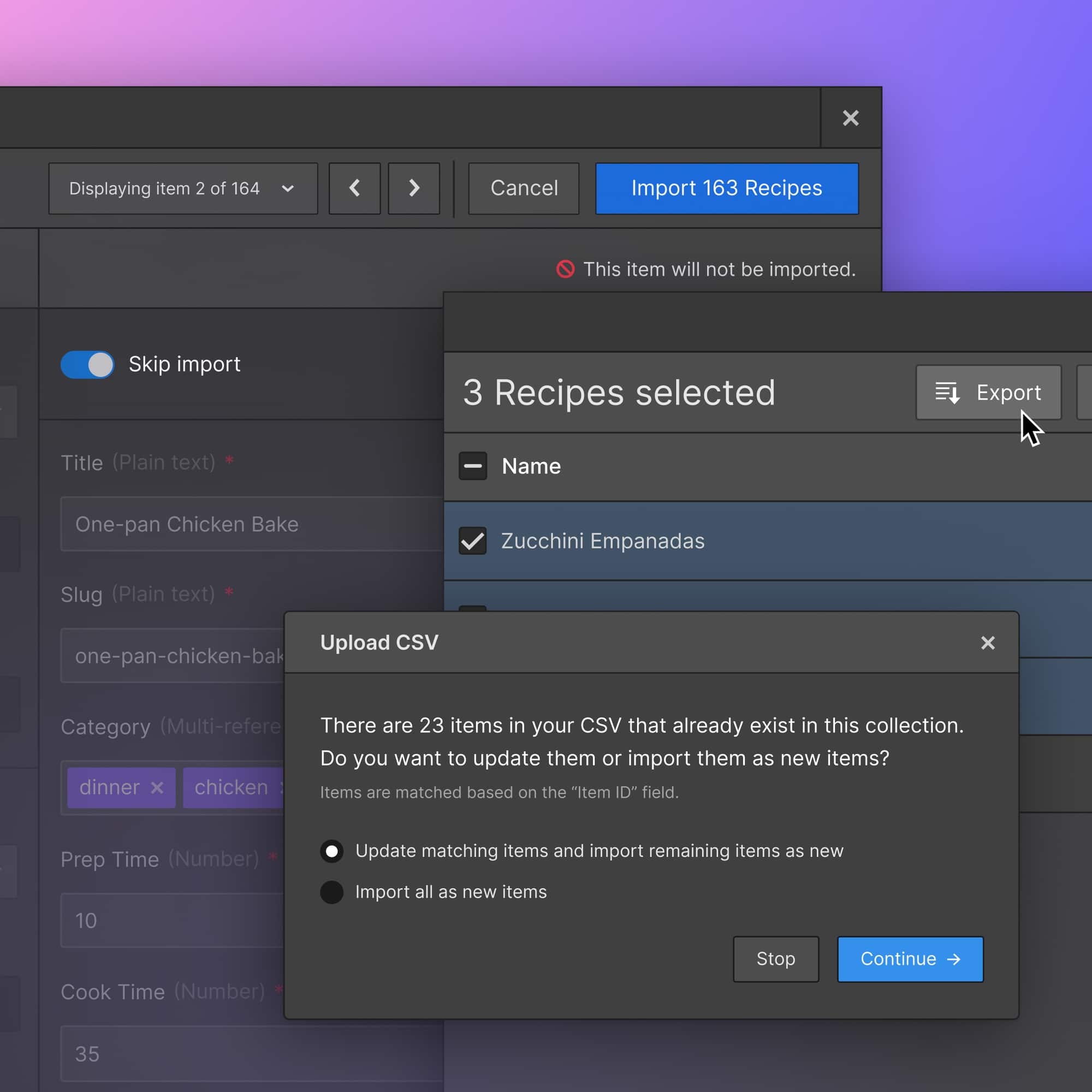The width and height of the screenshot is (1092, 1092).
Task: Navigate to the next item with right chevron
Action: [413, 188]
